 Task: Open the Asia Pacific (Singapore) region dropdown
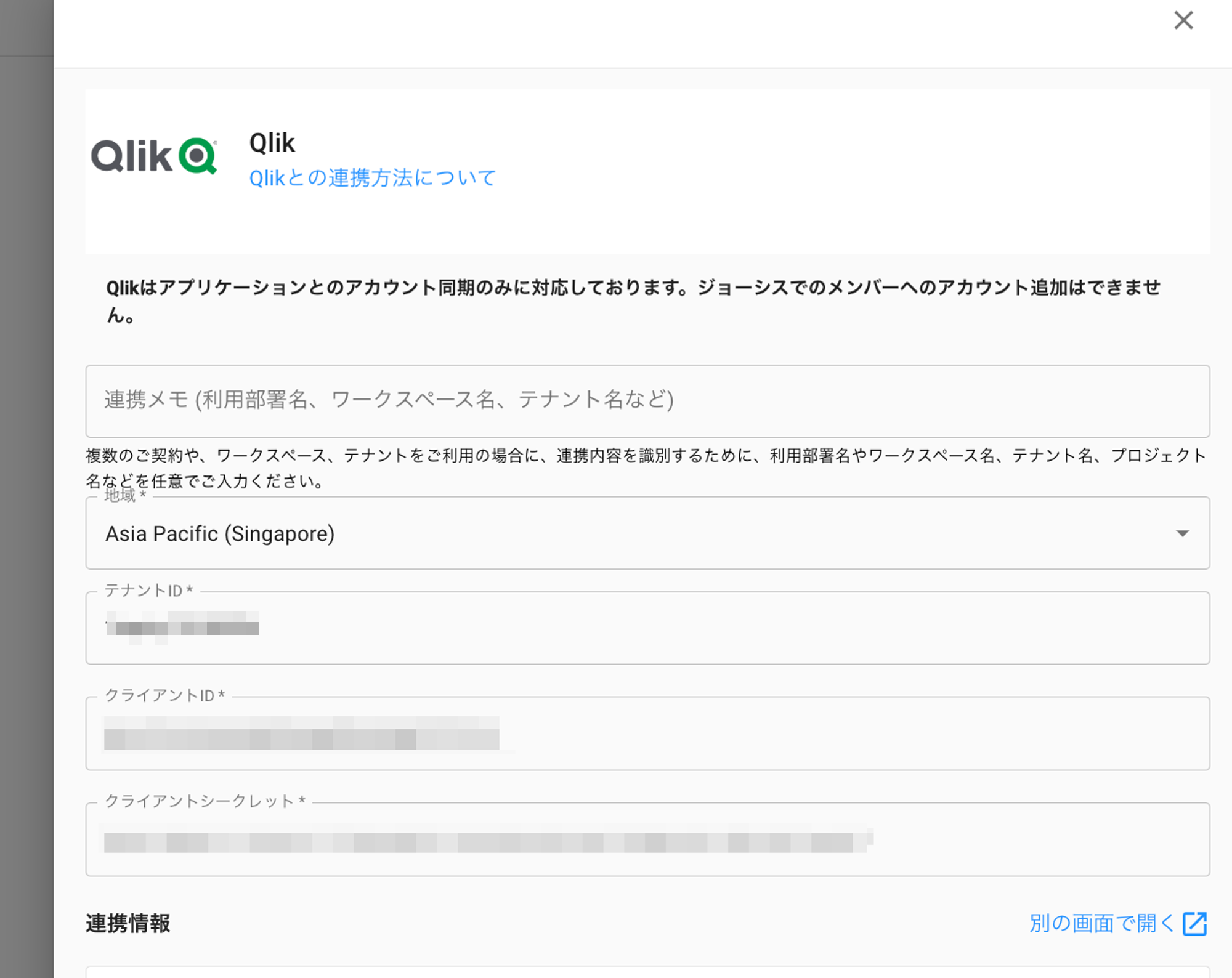point(616,533)
